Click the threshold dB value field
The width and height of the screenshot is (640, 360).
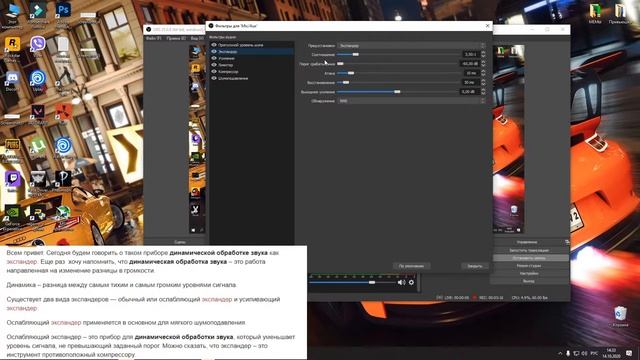[x=470, y=64]
